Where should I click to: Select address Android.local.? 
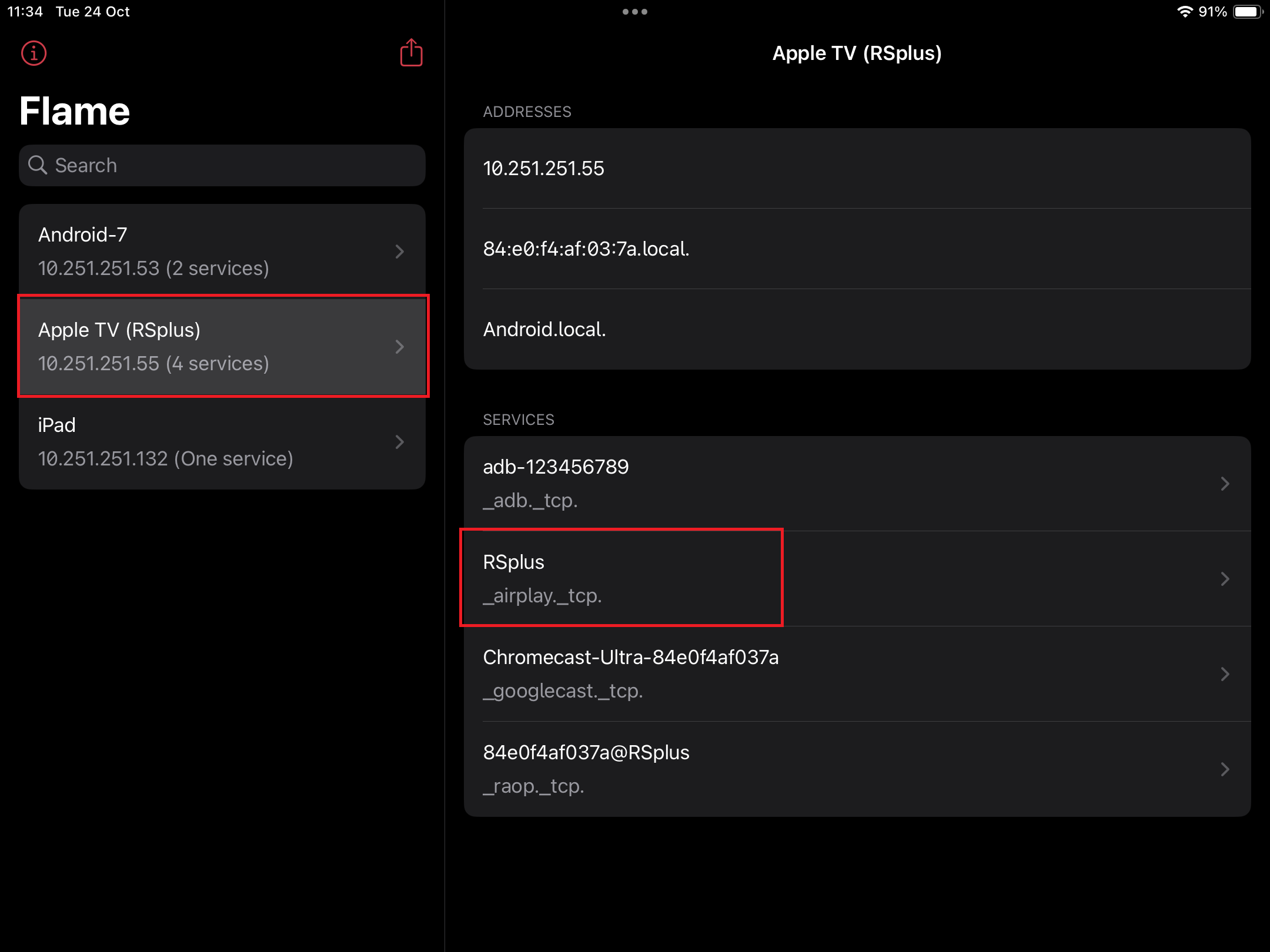point(857,329)
